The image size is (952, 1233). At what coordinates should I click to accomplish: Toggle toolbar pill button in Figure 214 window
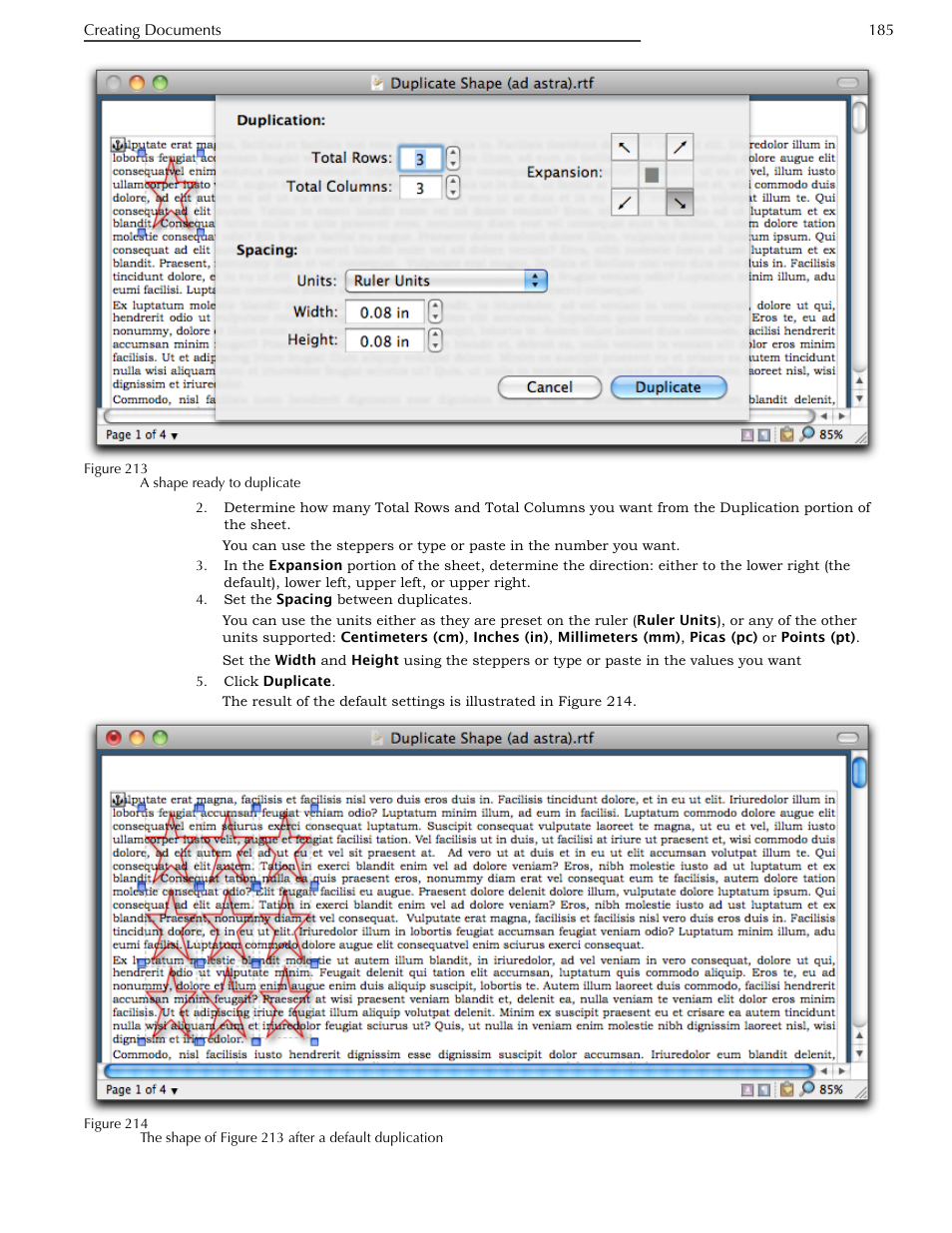pyautogui.click(x=847, y=738)
